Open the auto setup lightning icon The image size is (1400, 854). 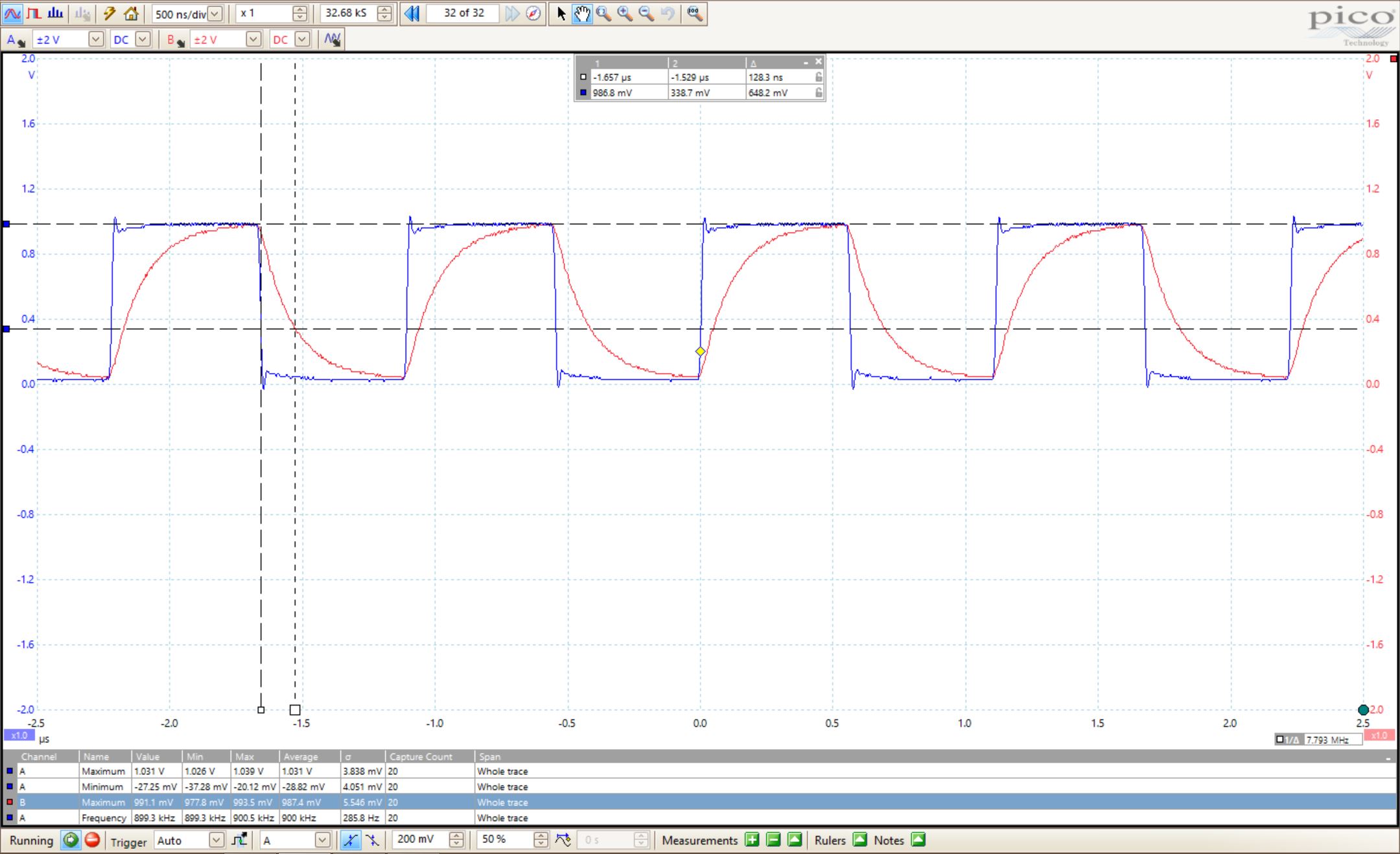(110, 13)
